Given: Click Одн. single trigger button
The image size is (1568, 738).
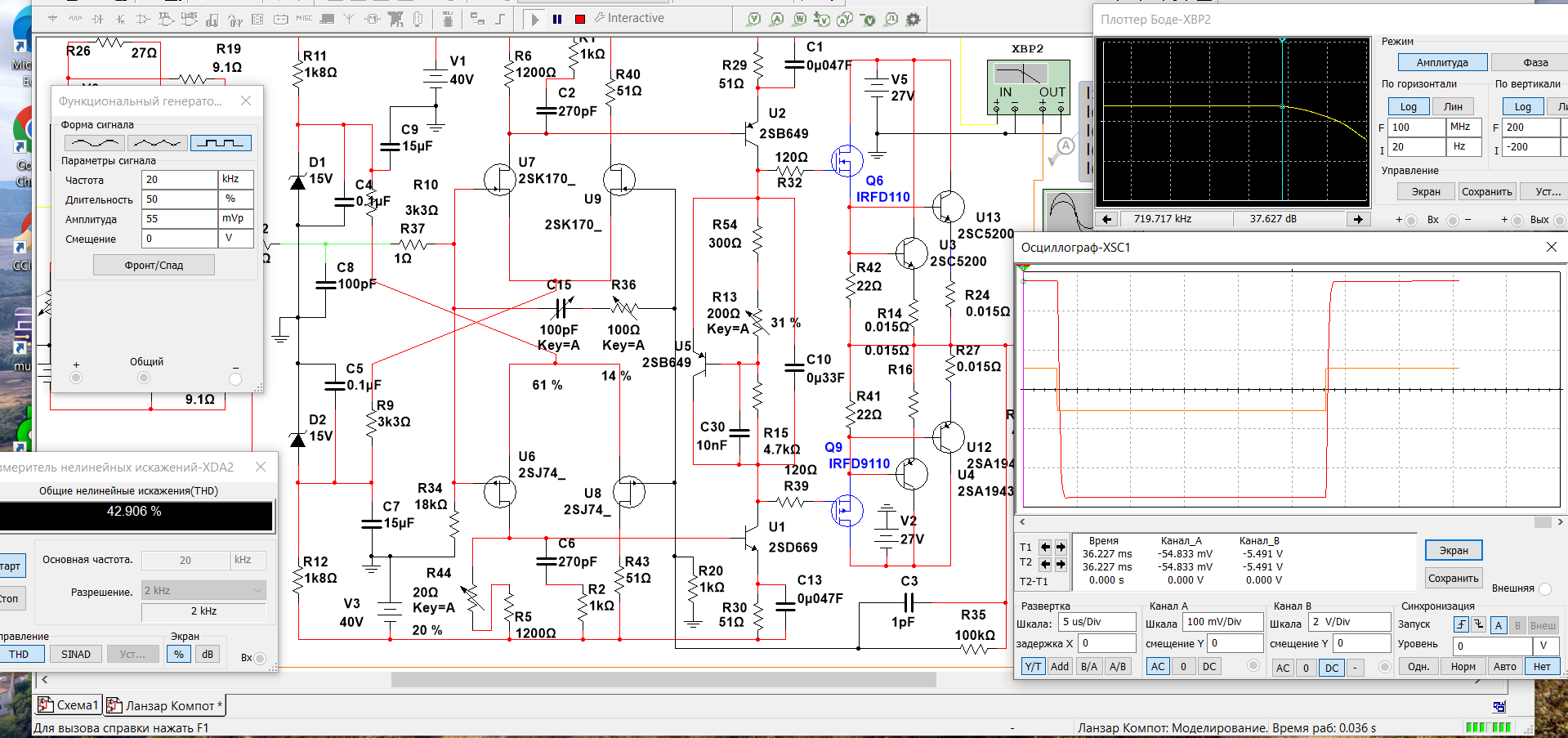Looking at the screenshot, I should 1418,667.
